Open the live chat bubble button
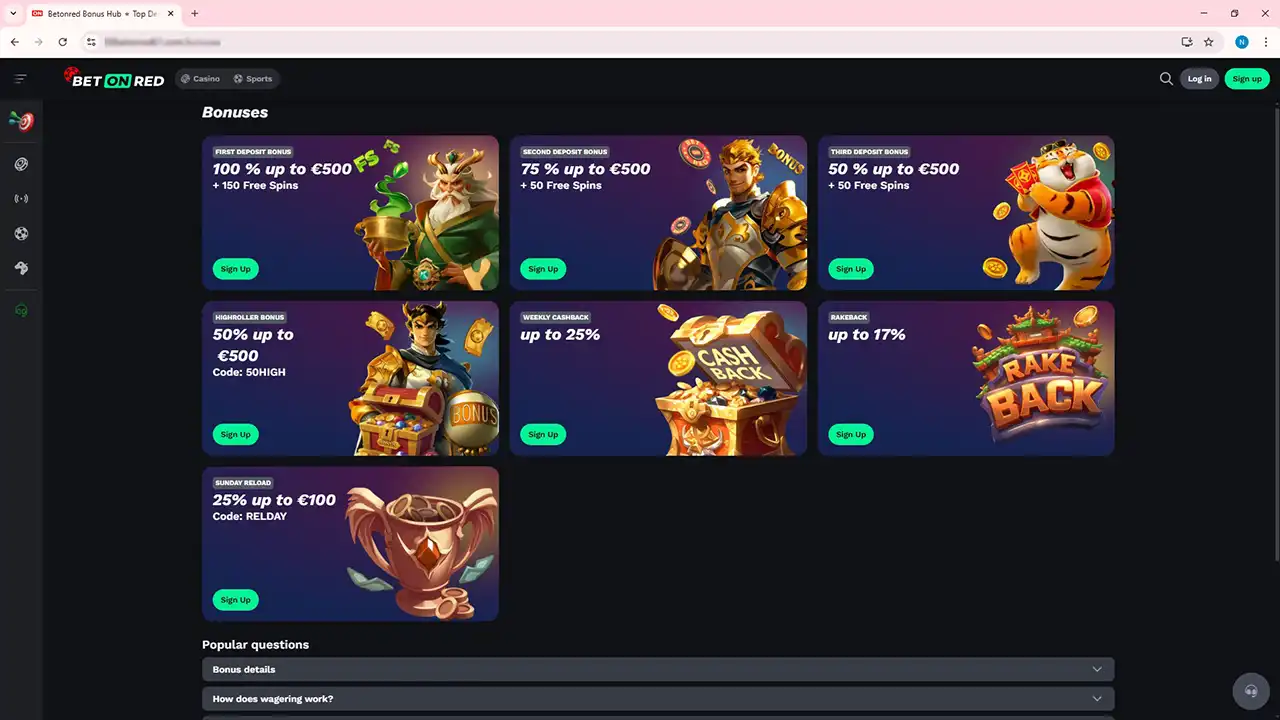The width and height of the screenshot is (1280, 720). point(1250,691)
